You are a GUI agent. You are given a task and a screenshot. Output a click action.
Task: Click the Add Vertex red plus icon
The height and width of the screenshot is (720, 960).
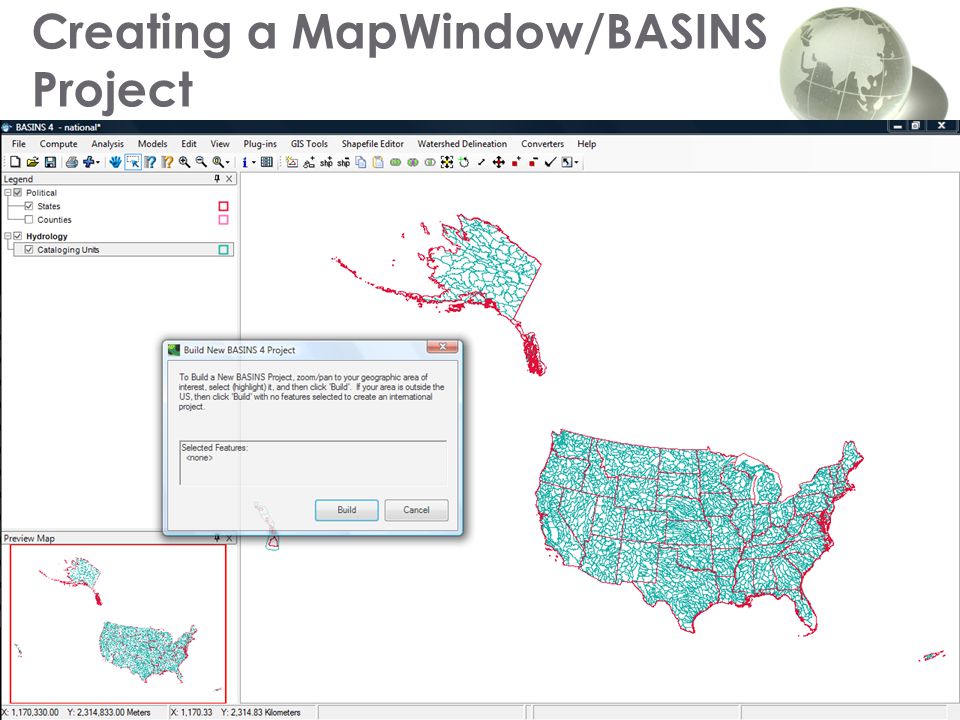tap(516, 162)
